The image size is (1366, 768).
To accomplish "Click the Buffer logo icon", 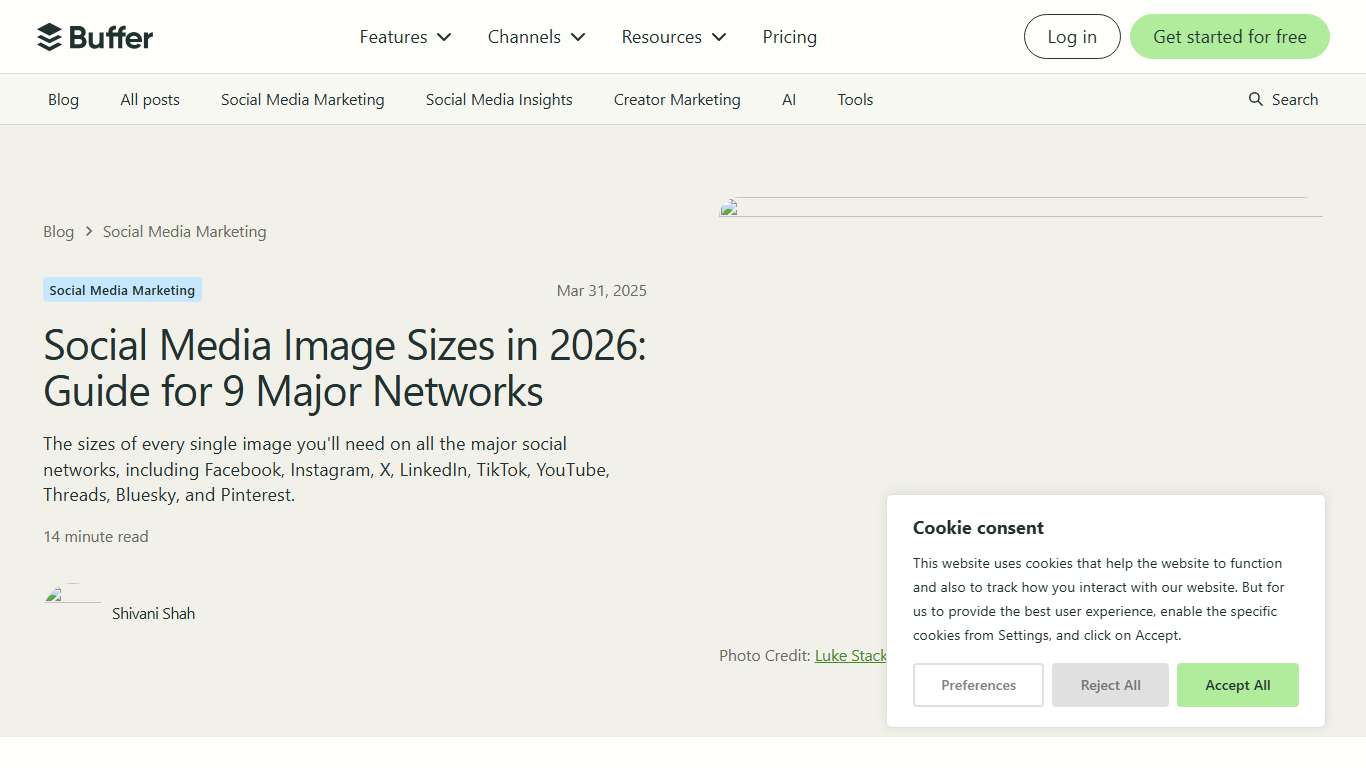I will tap(46, 36).
